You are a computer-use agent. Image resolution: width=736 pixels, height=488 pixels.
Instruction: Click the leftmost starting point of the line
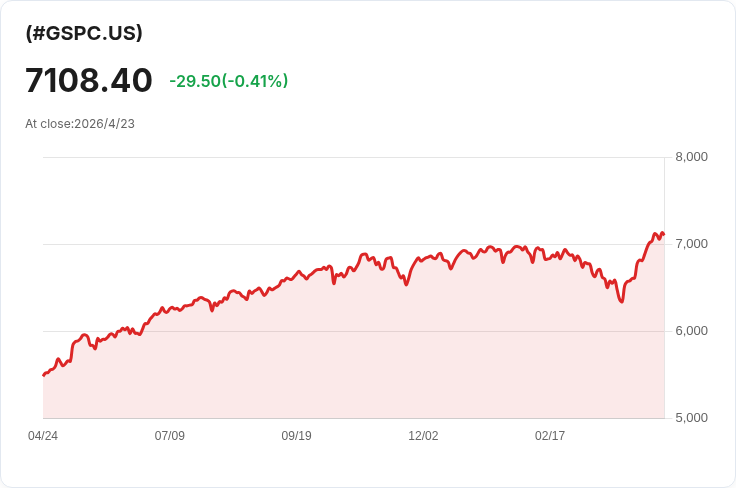point(44,375)
